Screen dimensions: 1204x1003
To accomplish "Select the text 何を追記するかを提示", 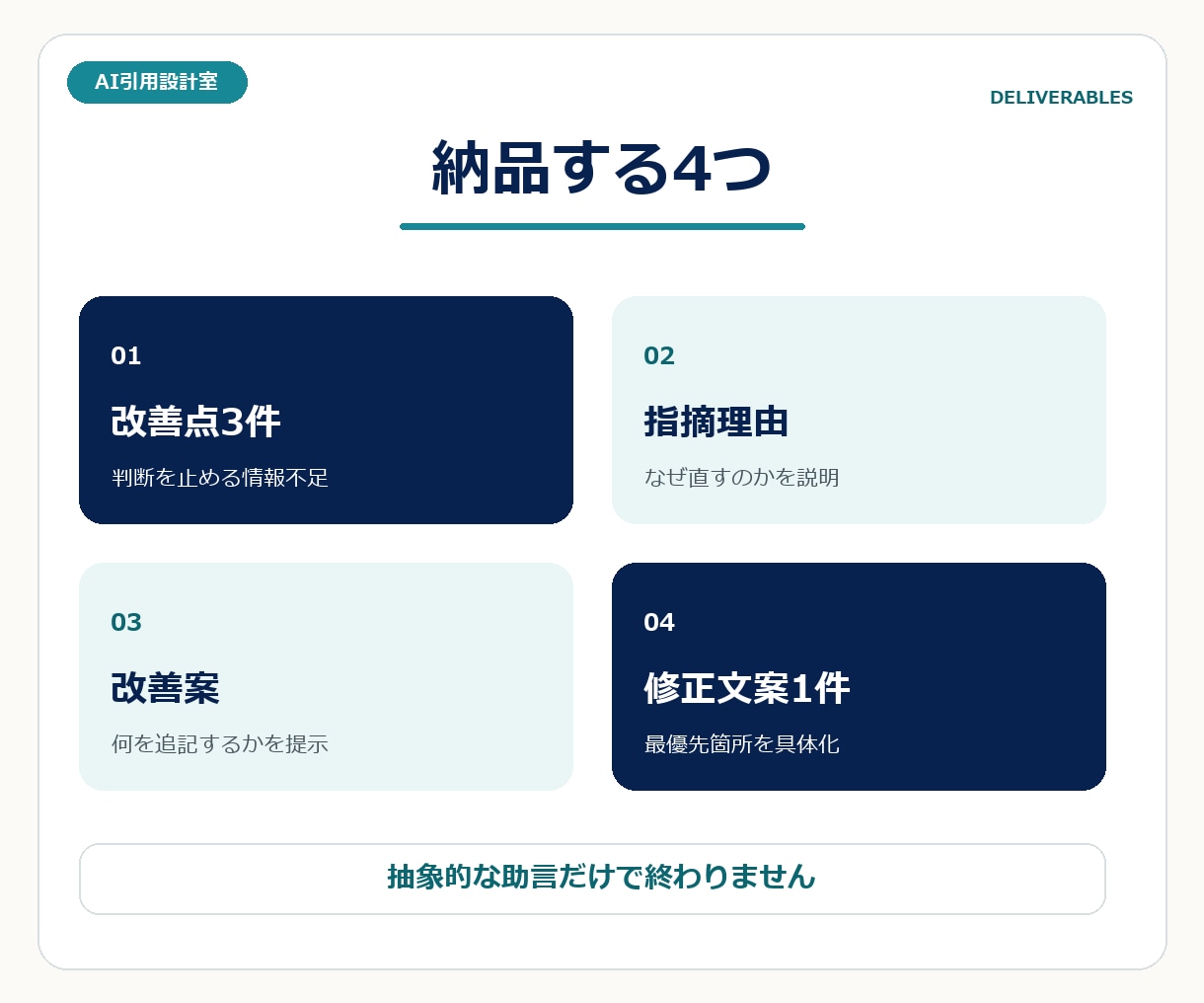I will click(219, 744).
